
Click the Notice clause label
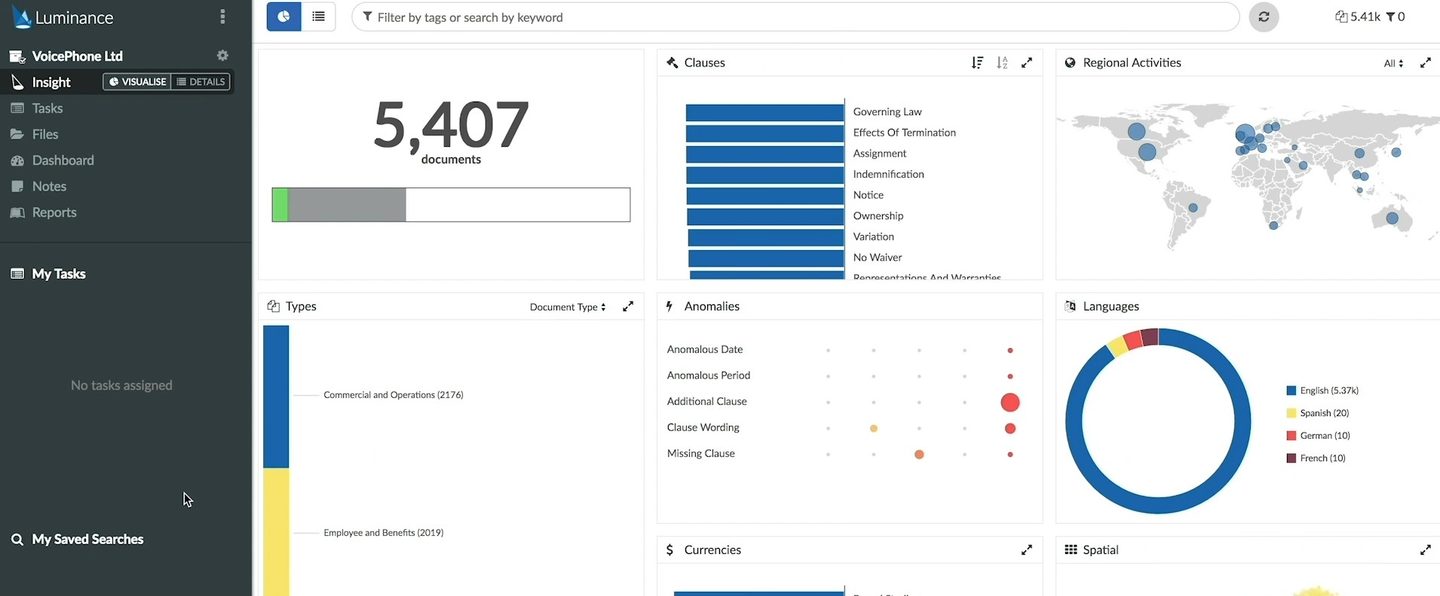coord(868,195)
